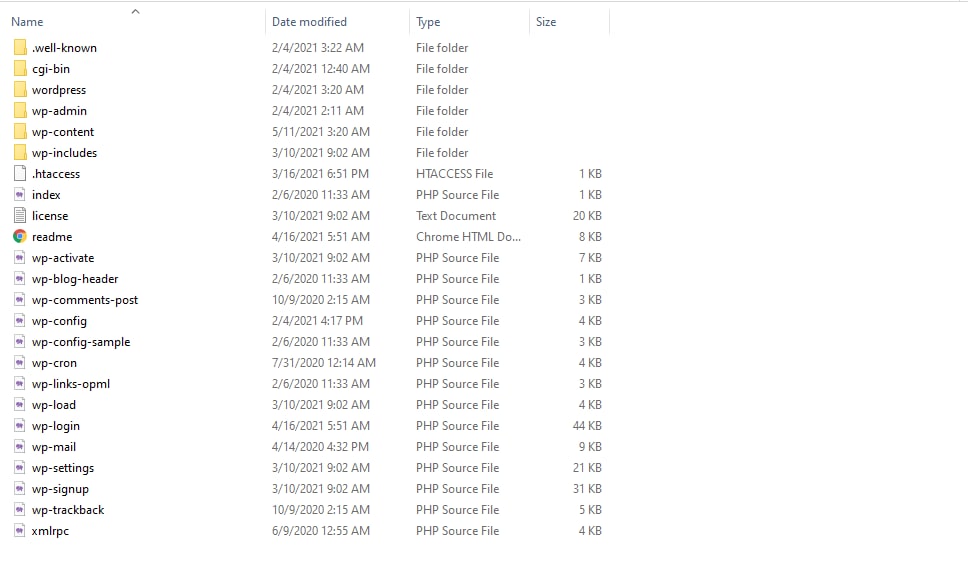Click the wp-includes folder icon
This screenshot has height=565, width=968.
click(x=20, y=153)
